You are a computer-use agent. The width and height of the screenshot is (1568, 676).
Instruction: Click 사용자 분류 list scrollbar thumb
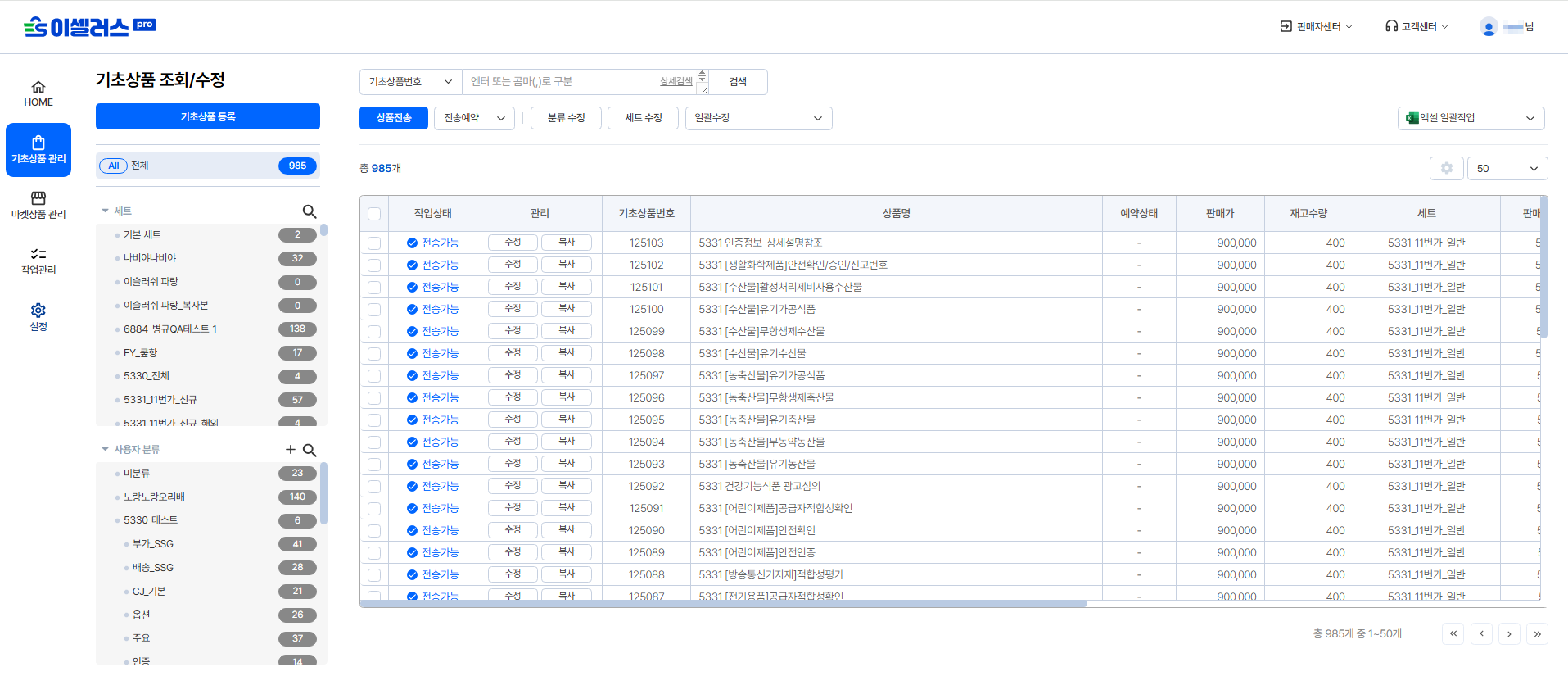(x=324, y=493)
